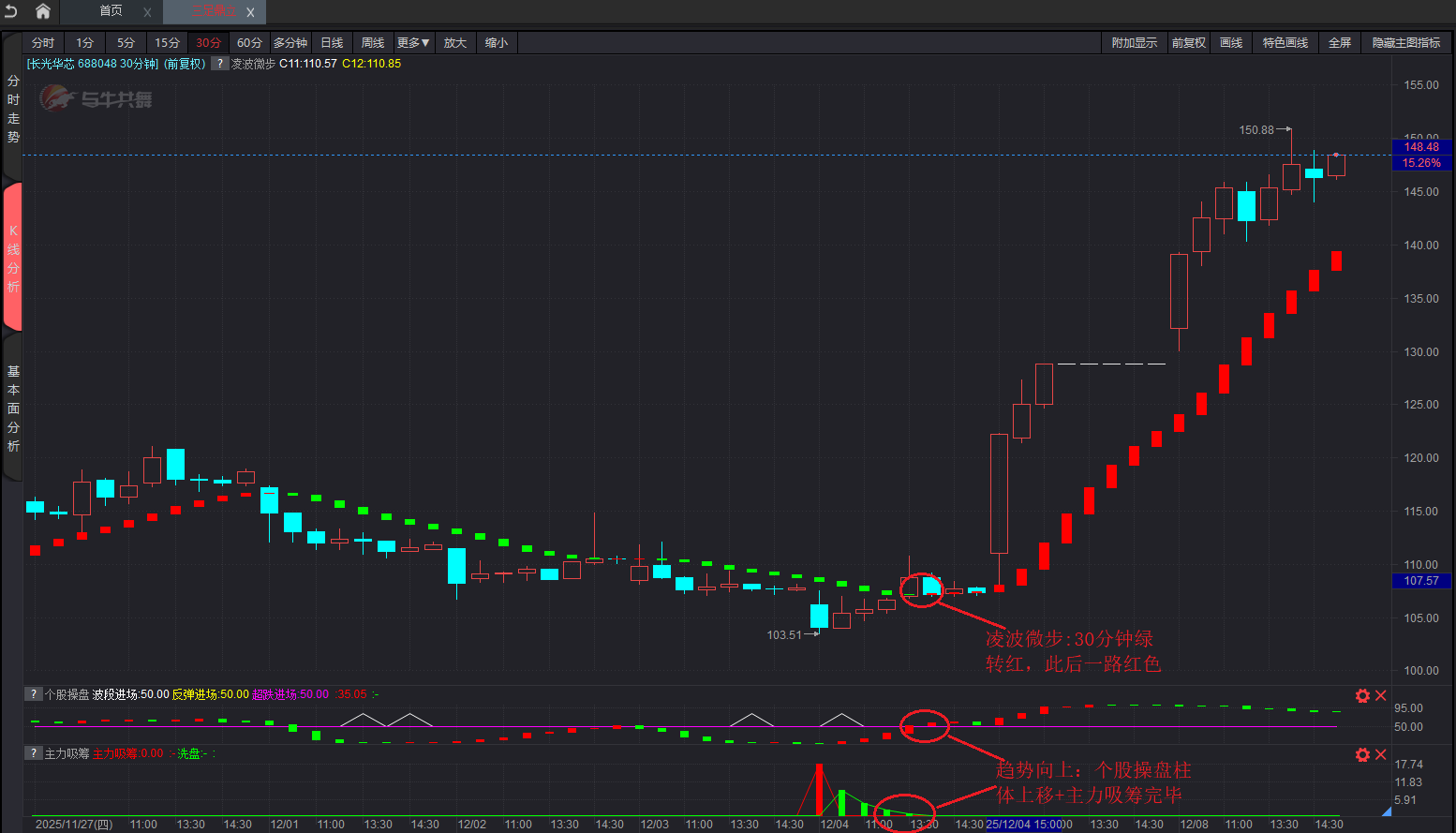Switch chart to 60分 period
1456x833 pixels.
click(249, 43)
